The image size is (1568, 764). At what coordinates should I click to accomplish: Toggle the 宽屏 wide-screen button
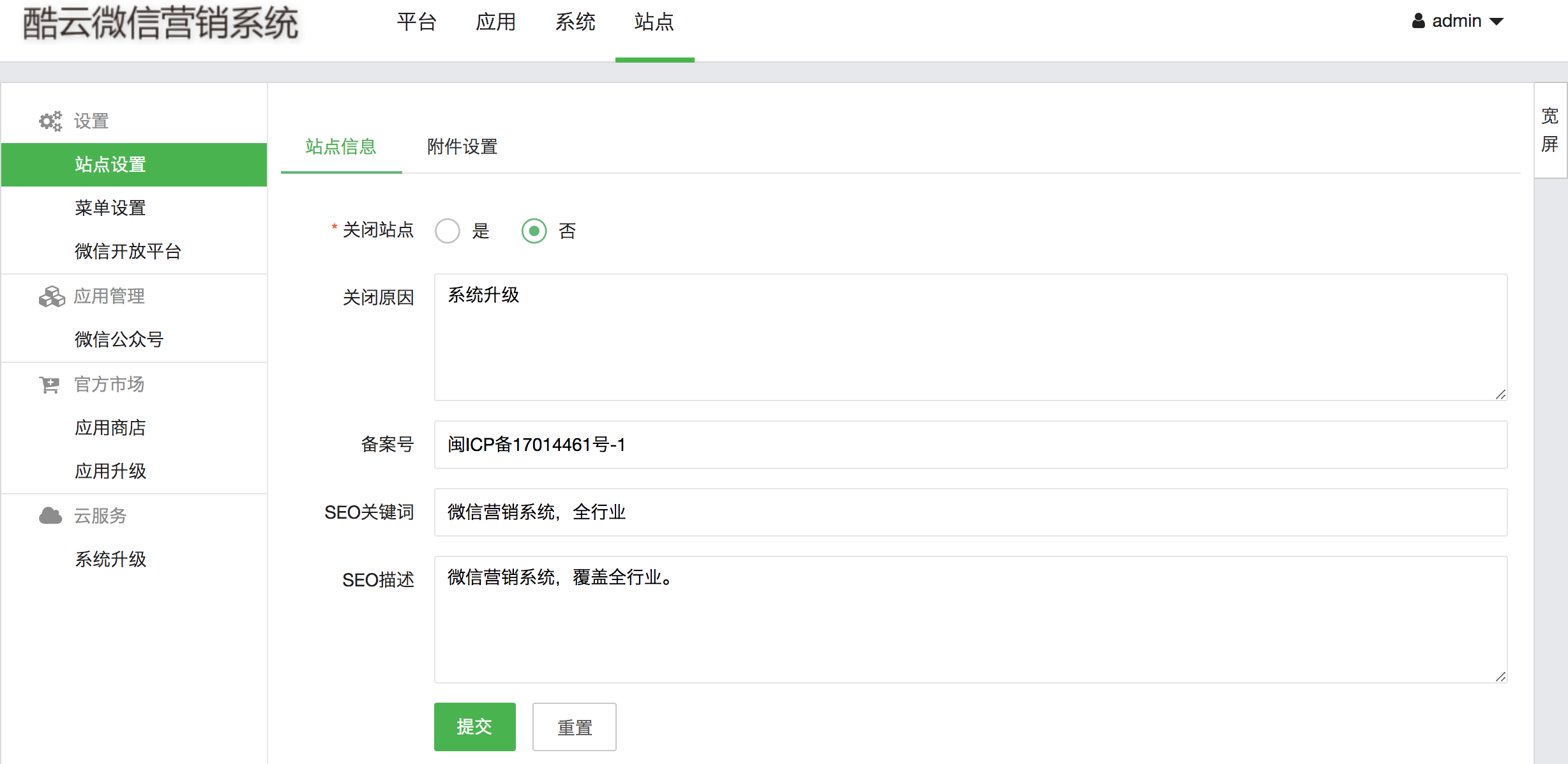click(1550, 130)
